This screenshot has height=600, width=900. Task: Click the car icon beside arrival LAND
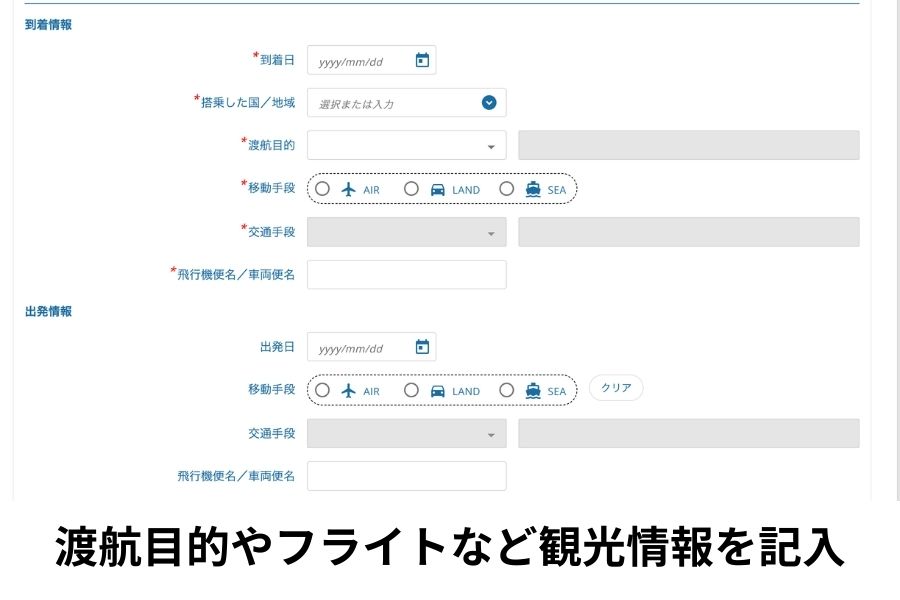[x=438, y=188]
